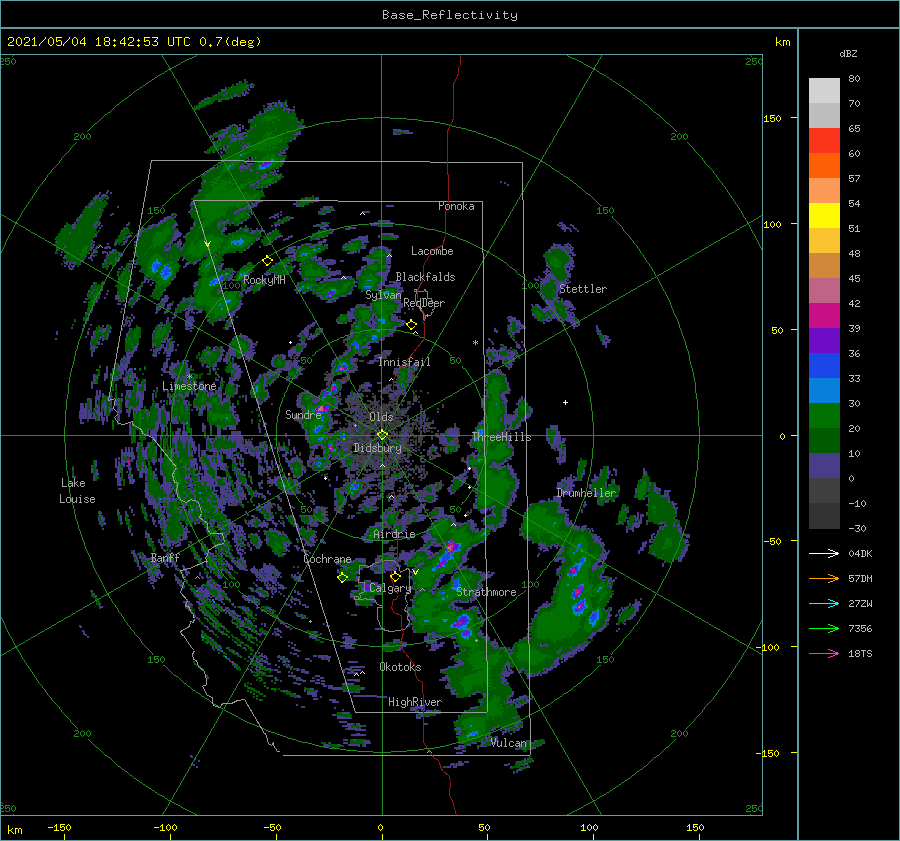Screen dimensions: 900x841
Task: Click the Sylvan label on map
Action: tap(383, 295)
